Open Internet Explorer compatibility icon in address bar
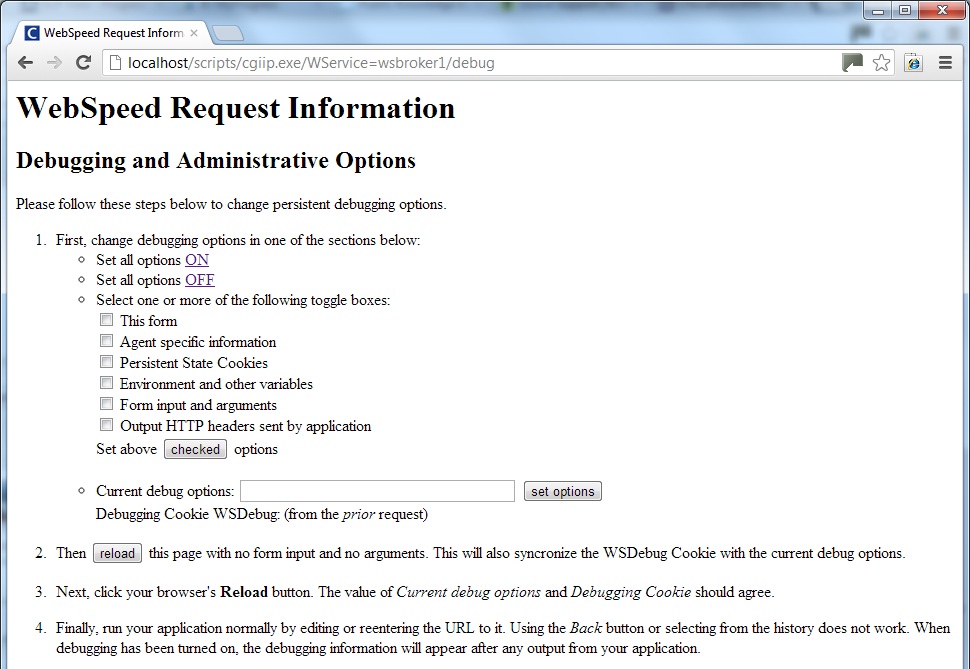970x669 pixels. (913, 62)
